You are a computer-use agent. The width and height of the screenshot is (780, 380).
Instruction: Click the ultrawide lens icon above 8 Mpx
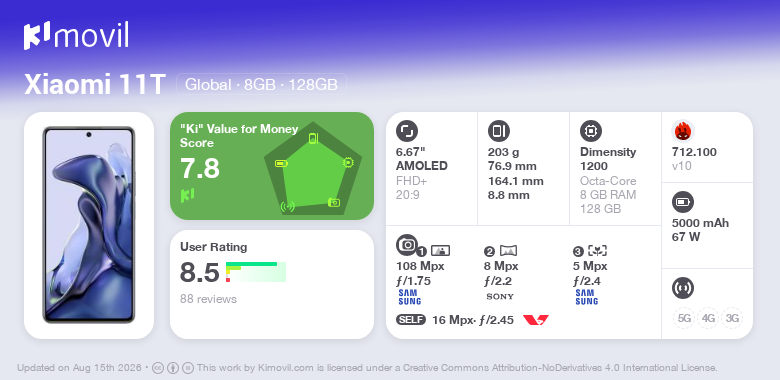508,251
